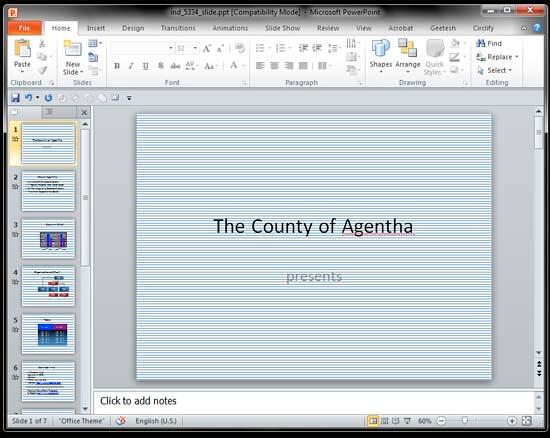Click the PowerPoint Help question mark icon

pos(537,28)
